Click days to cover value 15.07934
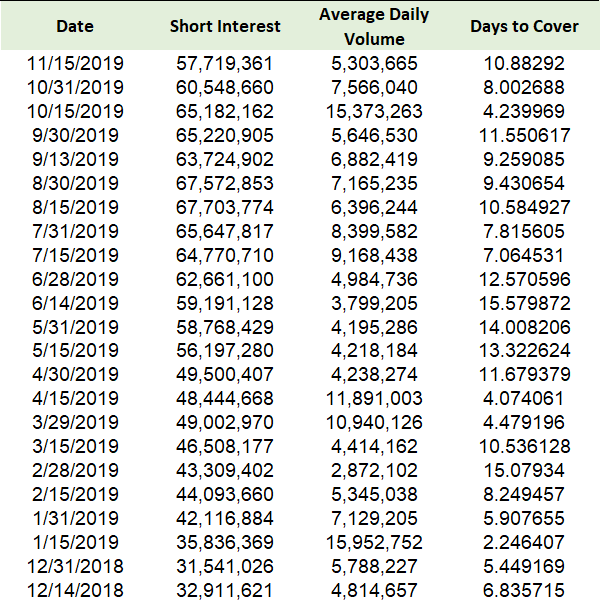This screenshot has width=601, height=603. tap(524, 470)
